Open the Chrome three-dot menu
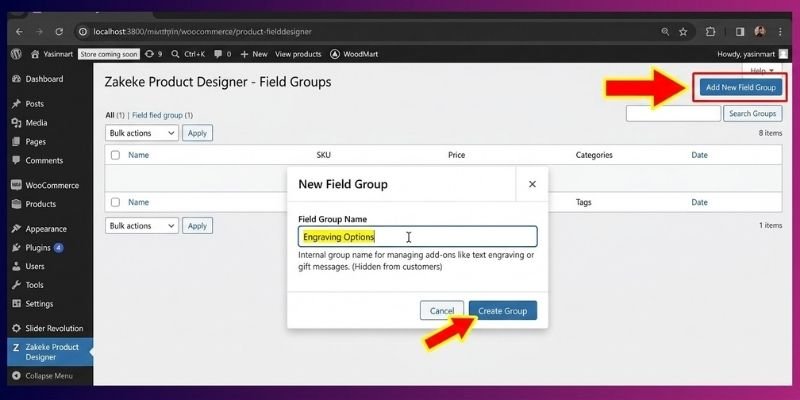The image size is (800, 400). (x=780, y=32)
